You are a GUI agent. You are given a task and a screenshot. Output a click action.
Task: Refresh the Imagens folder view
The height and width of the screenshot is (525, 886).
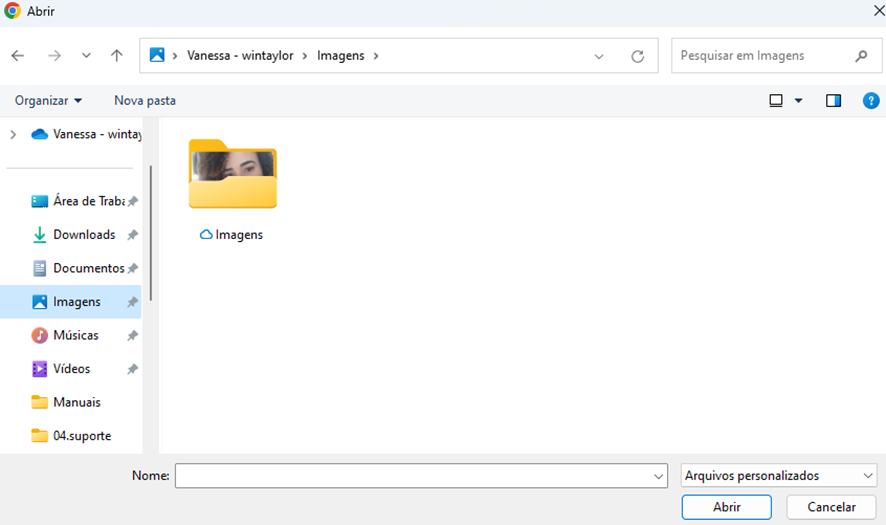(637, 57)
